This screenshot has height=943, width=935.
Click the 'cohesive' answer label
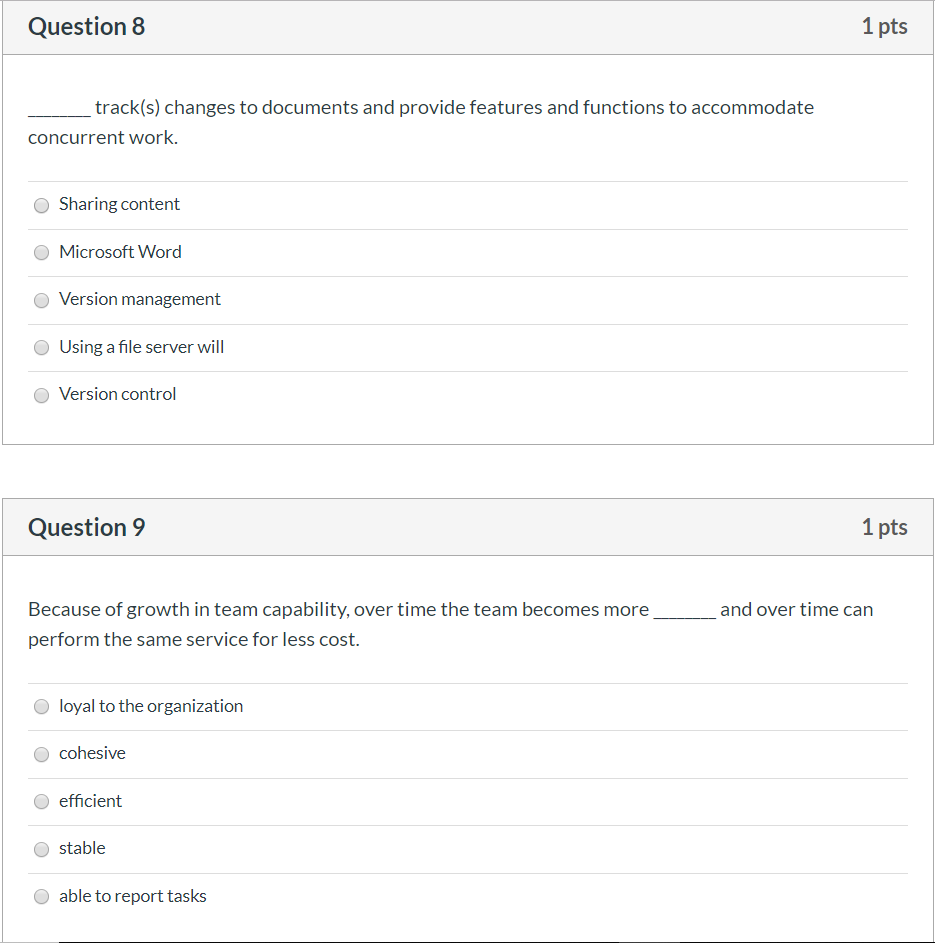click(91, 753)
